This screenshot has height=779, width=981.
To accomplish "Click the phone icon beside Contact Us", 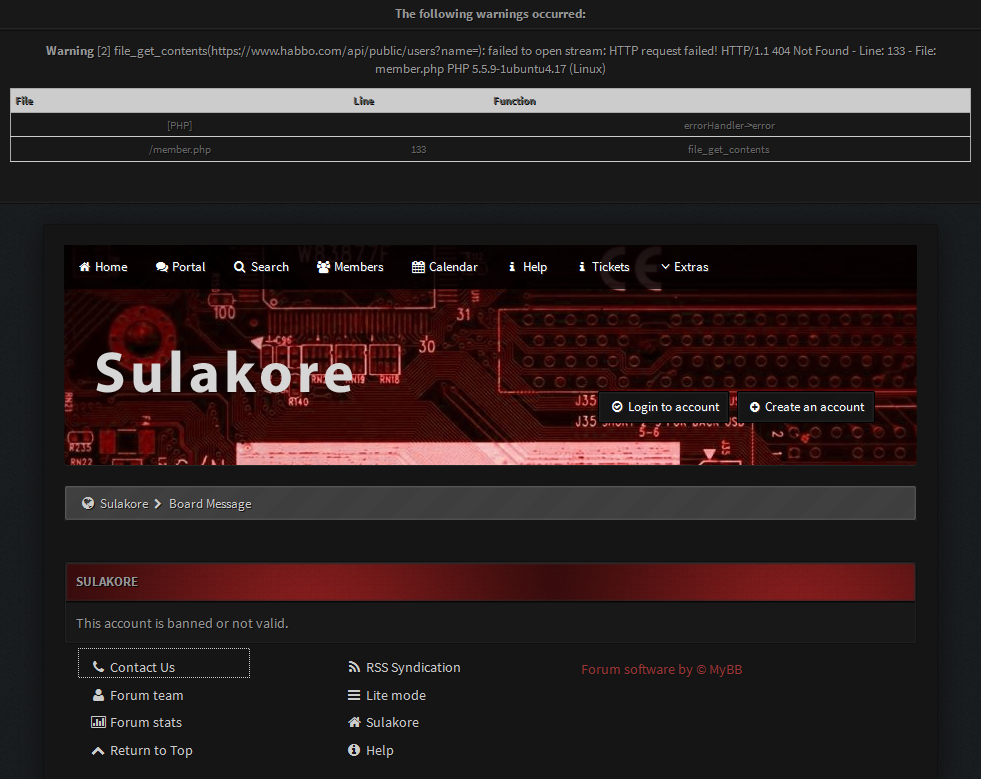I will coord(98,666).
